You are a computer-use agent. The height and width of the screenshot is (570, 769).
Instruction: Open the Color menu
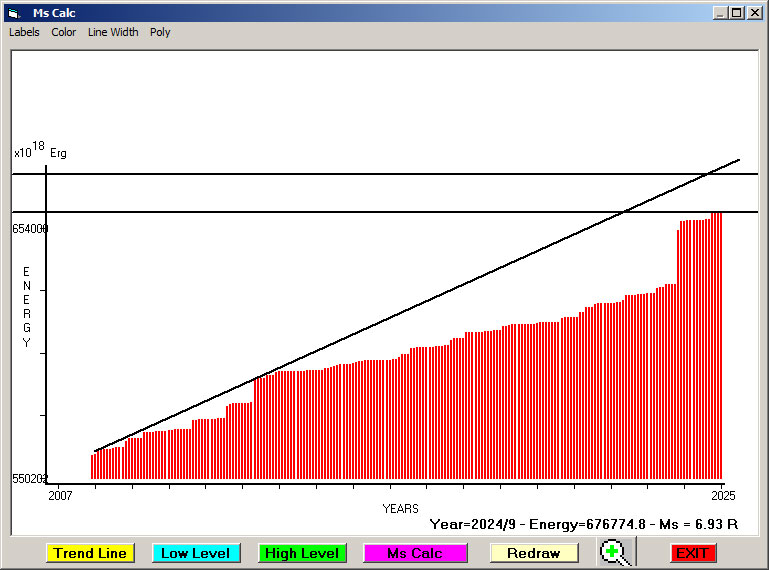click(64, 32)
